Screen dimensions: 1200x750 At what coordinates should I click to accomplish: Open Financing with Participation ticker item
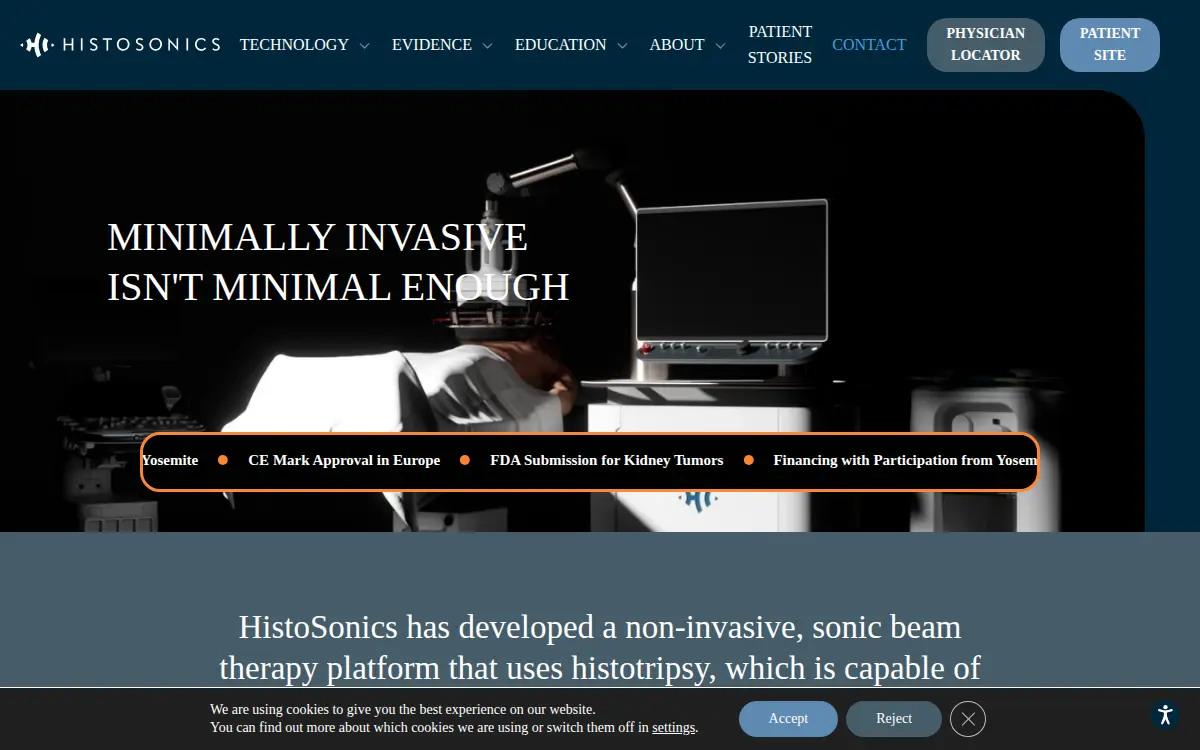point(905,461)
